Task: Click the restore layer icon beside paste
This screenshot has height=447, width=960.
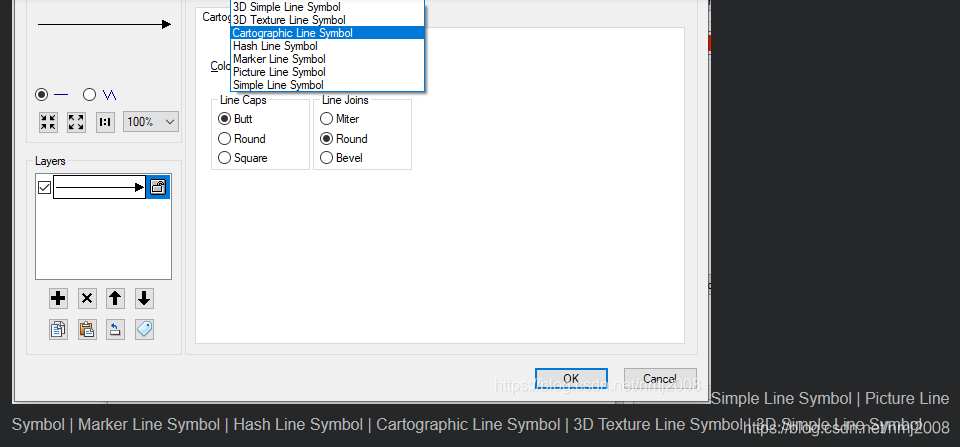Action: [115, 329]
